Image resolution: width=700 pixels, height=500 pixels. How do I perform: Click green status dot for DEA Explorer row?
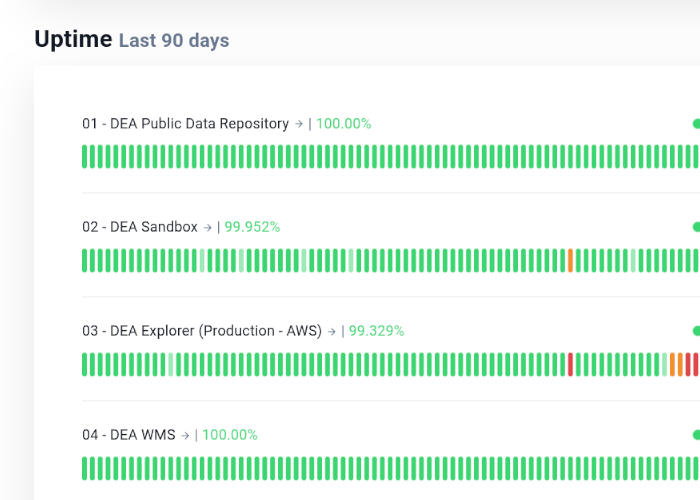tap(696, 331)
